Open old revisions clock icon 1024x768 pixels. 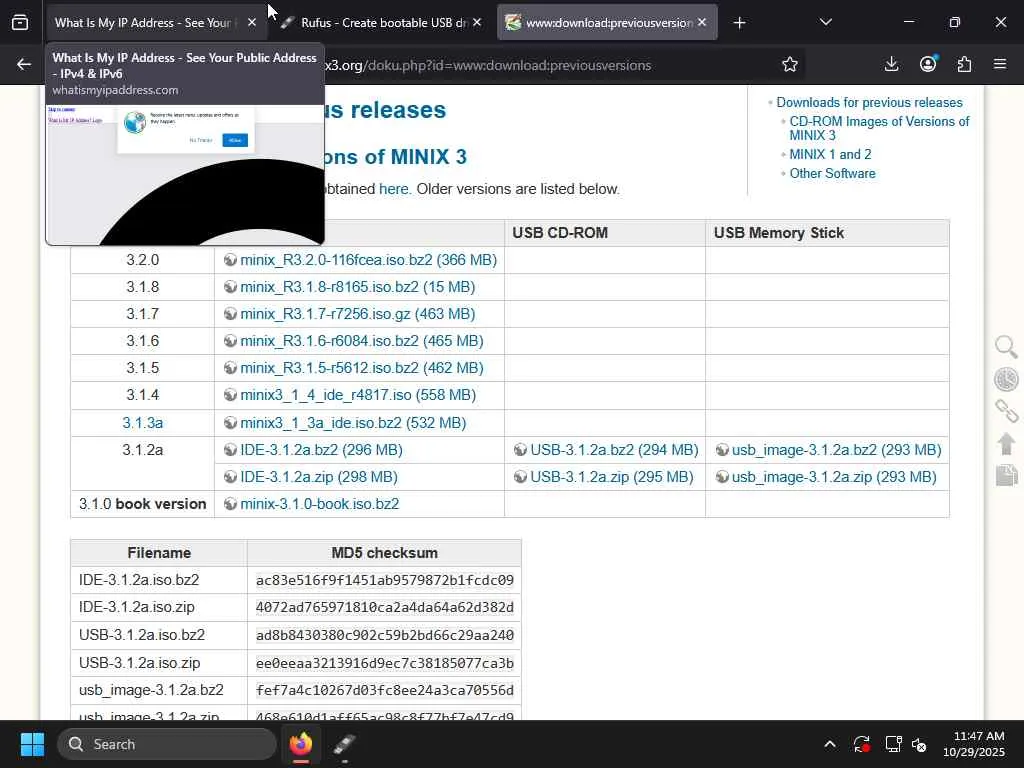tap(1006, 379)
